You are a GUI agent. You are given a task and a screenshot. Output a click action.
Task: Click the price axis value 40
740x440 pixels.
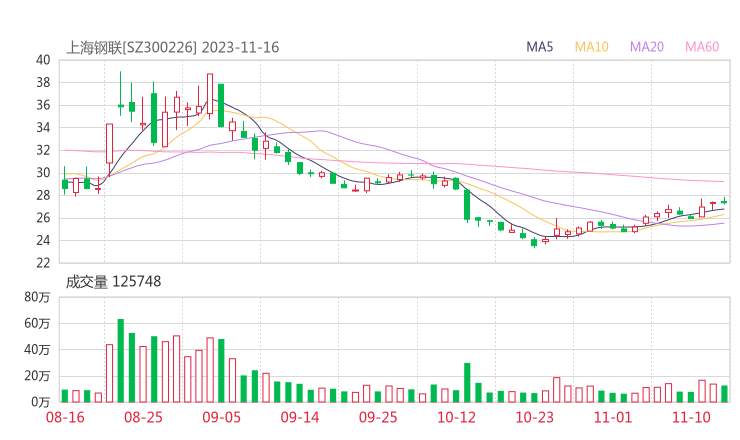click(43, 60)
